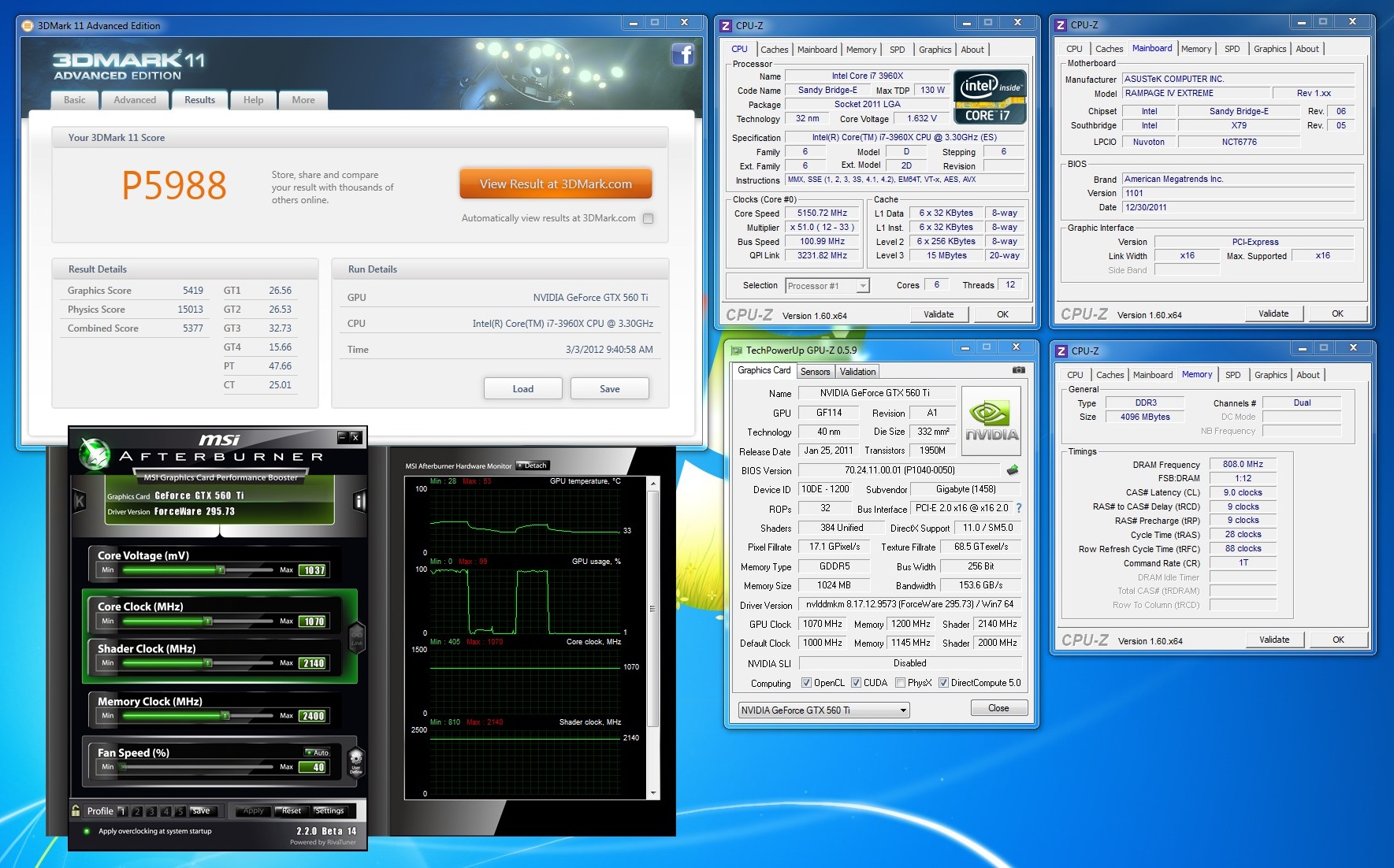Open Graphics tab in the CPU-Z Mainboard window
Screen dimensions: 1394x868
click(x=1269, y=49)
